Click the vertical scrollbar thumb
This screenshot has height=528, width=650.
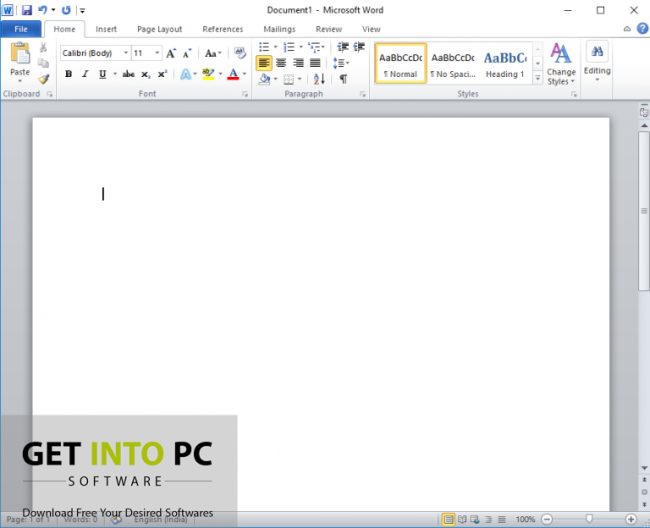click(644, 211)
